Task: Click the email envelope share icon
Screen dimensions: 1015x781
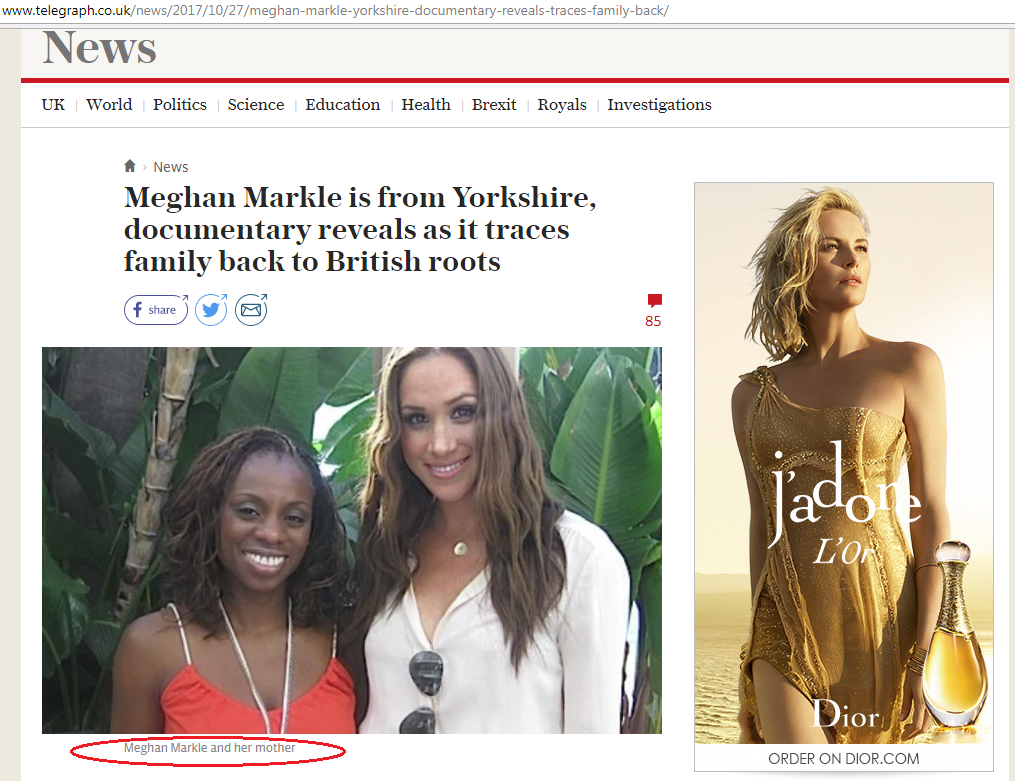Action: [x=251, y=310]
